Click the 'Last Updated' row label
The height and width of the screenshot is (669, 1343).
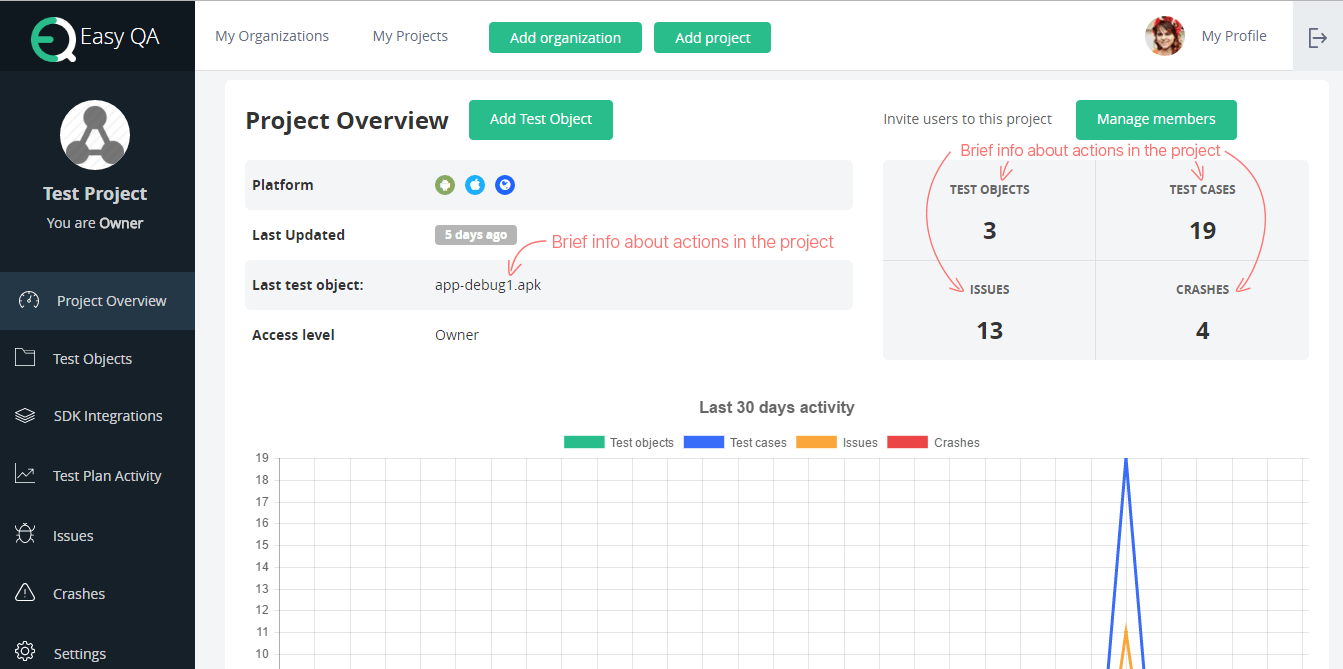(x=298, y=235)
